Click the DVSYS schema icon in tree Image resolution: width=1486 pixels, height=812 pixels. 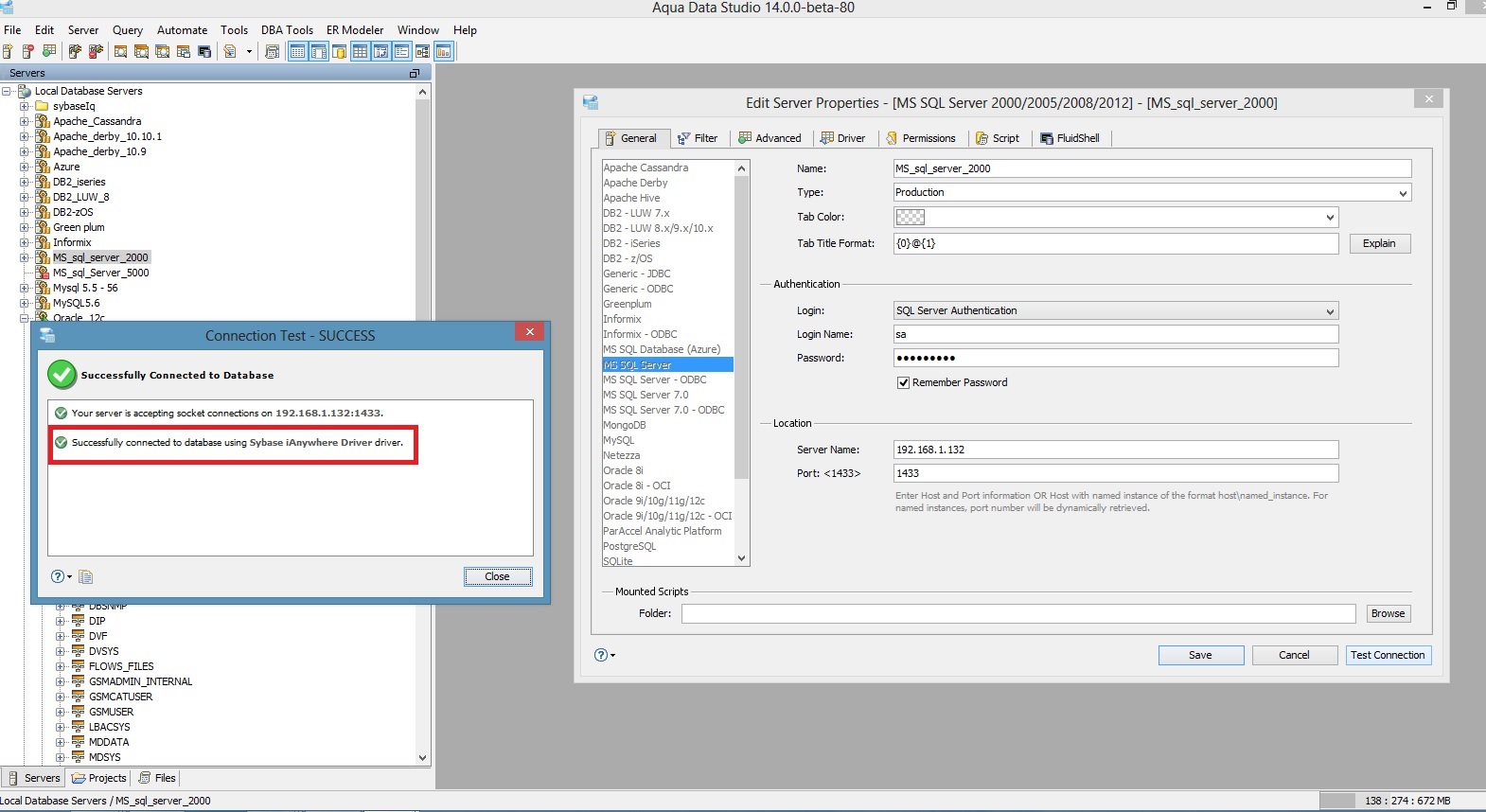coord(79,651)
